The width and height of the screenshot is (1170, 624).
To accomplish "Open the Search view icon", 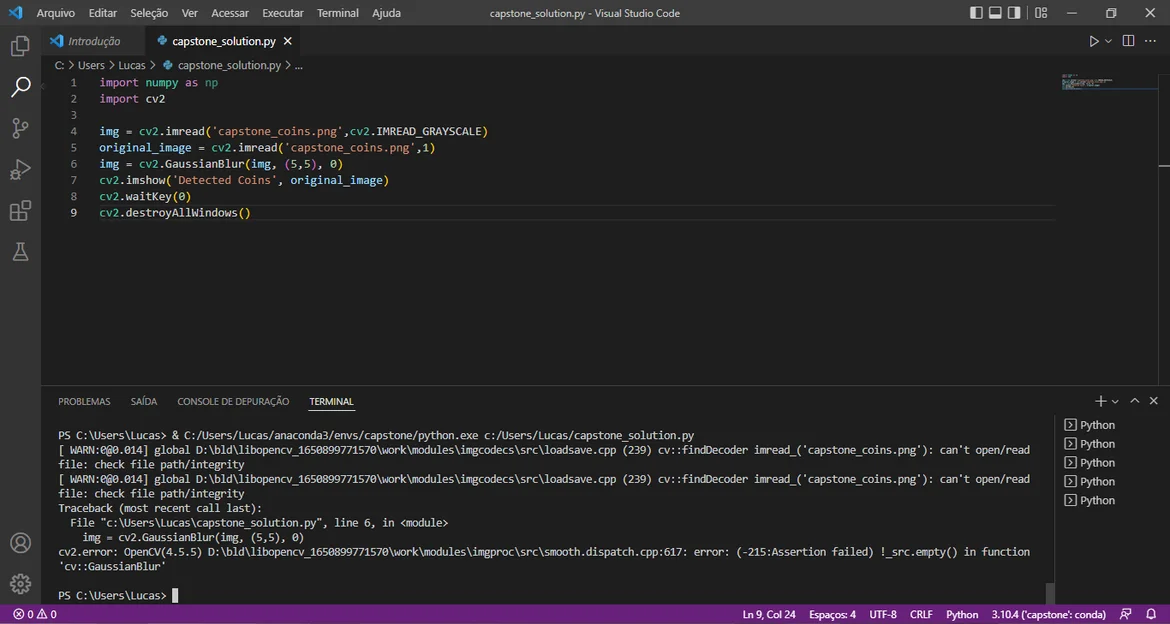I will tap(20, 88).
